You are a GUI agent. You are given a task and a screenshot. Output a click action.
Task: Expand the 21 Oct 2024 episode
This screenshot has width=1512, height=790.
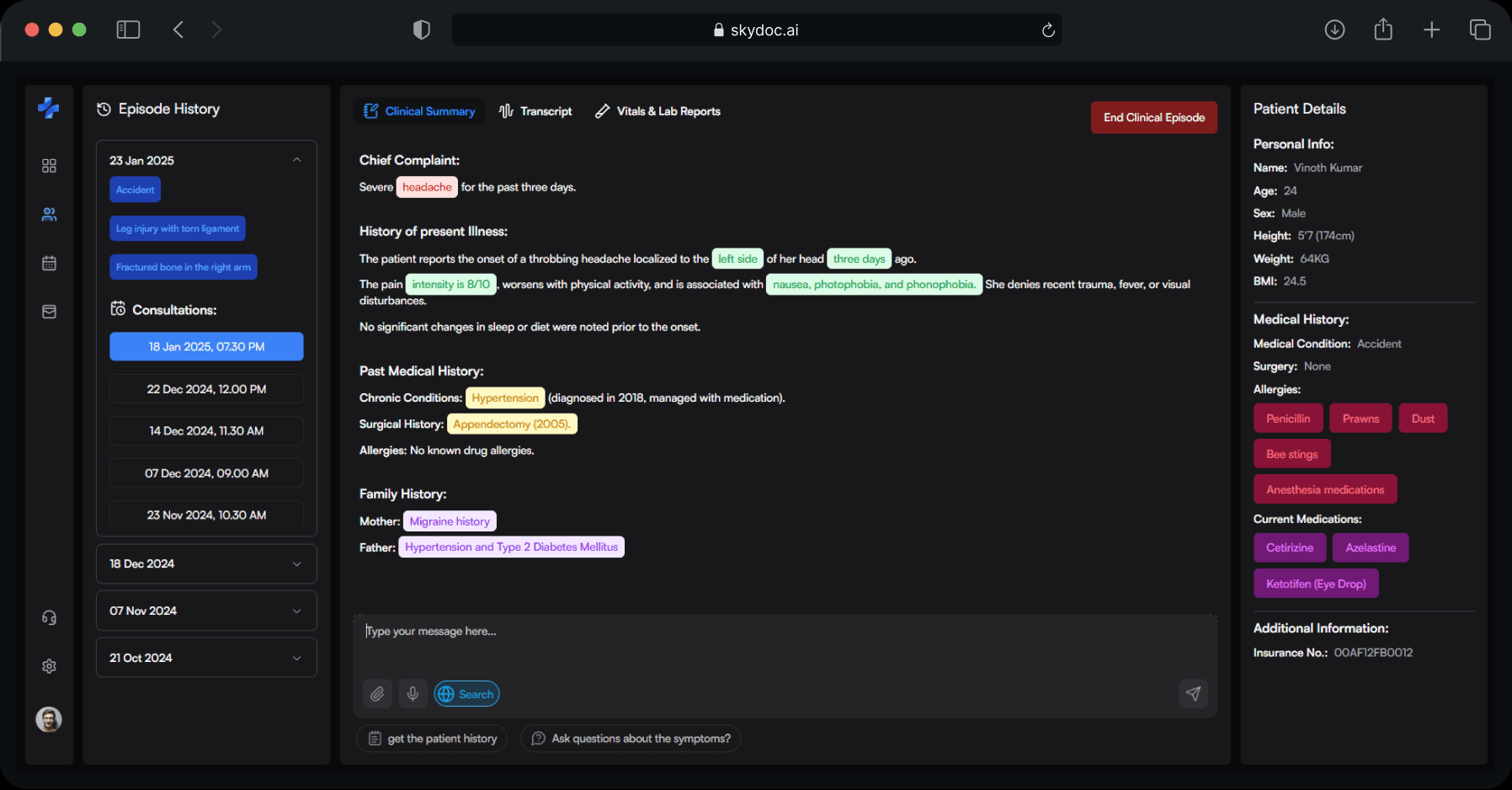pos(296,659)
